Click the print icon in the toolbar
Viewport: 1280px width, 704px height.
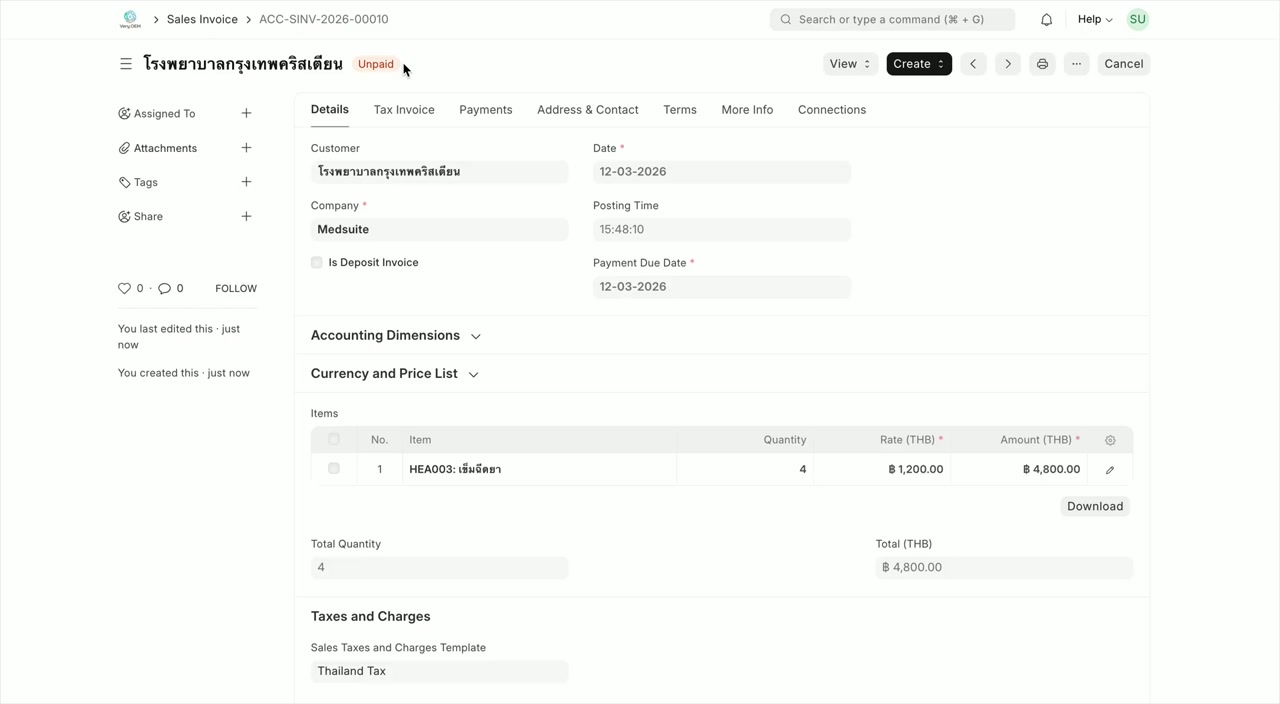pyautogui.click(x=1042, y=63)
